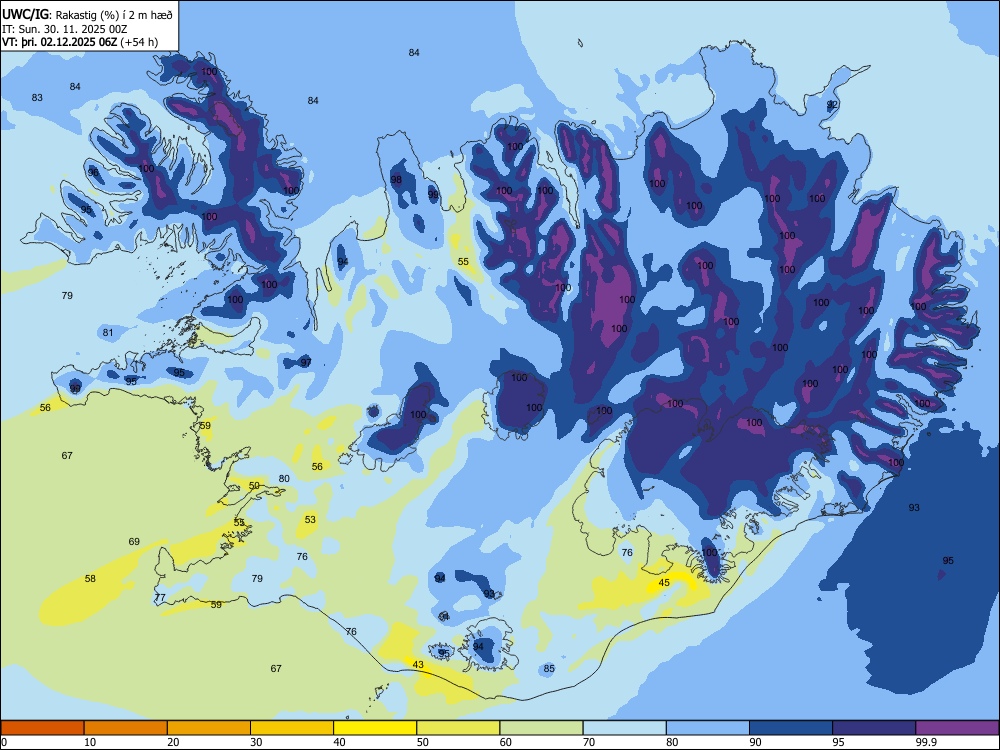Click the orange 10–20 legend swatch

click(x=126, y=728)
